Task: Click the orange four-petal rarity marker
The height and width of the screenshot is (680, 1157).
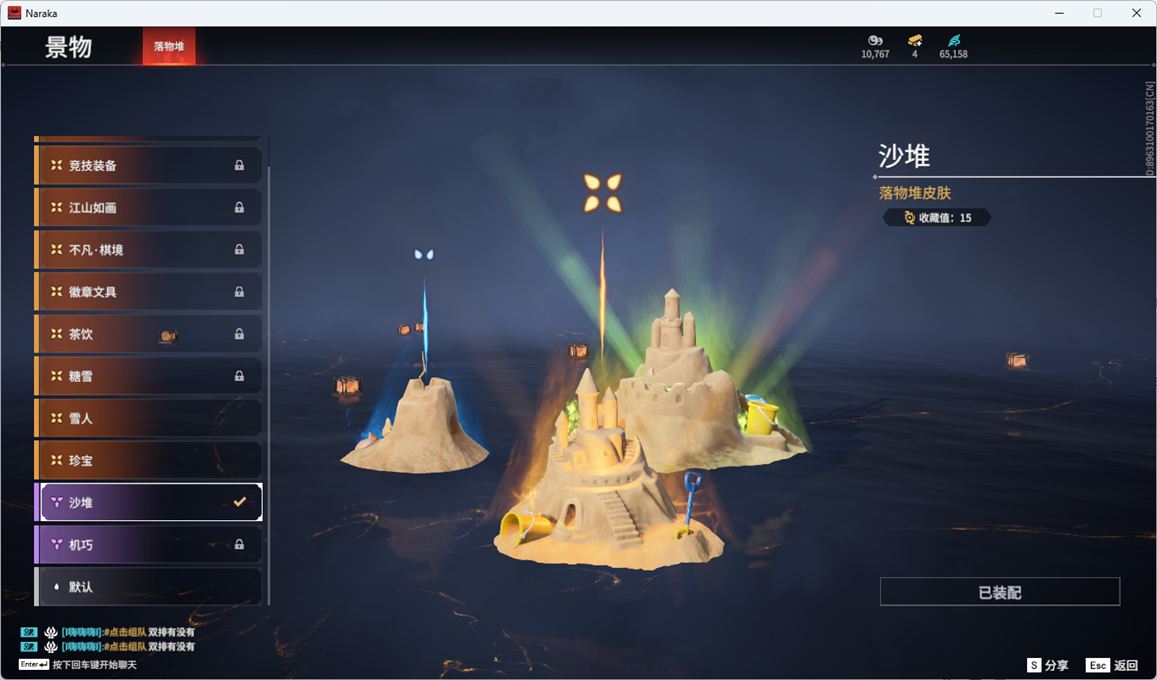Action: coord(602,192)
